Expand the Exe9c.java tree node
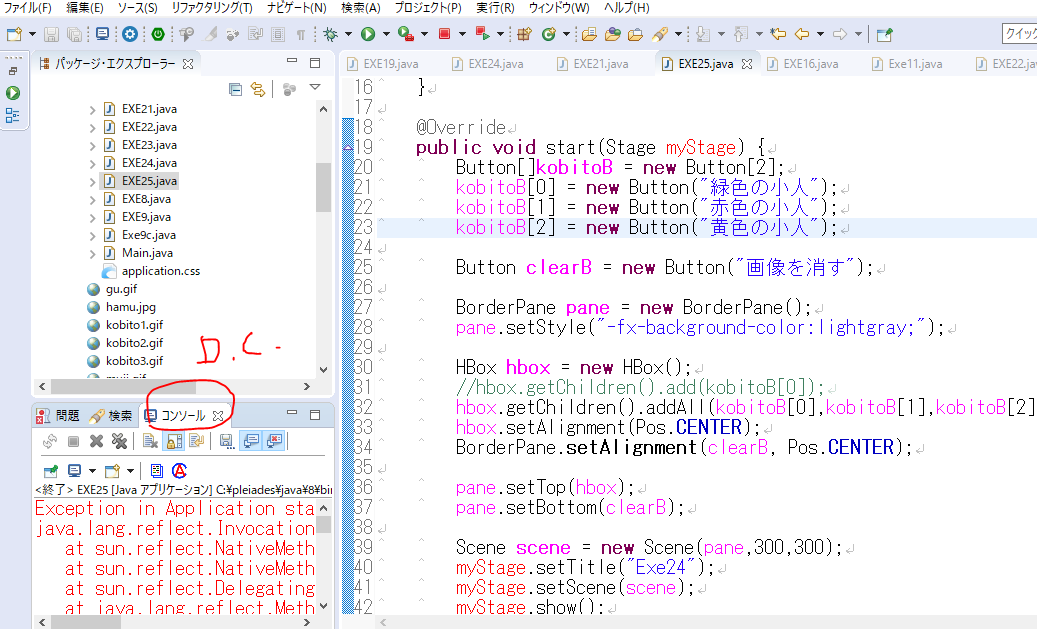1037x629 pixels. click(93, 235)
